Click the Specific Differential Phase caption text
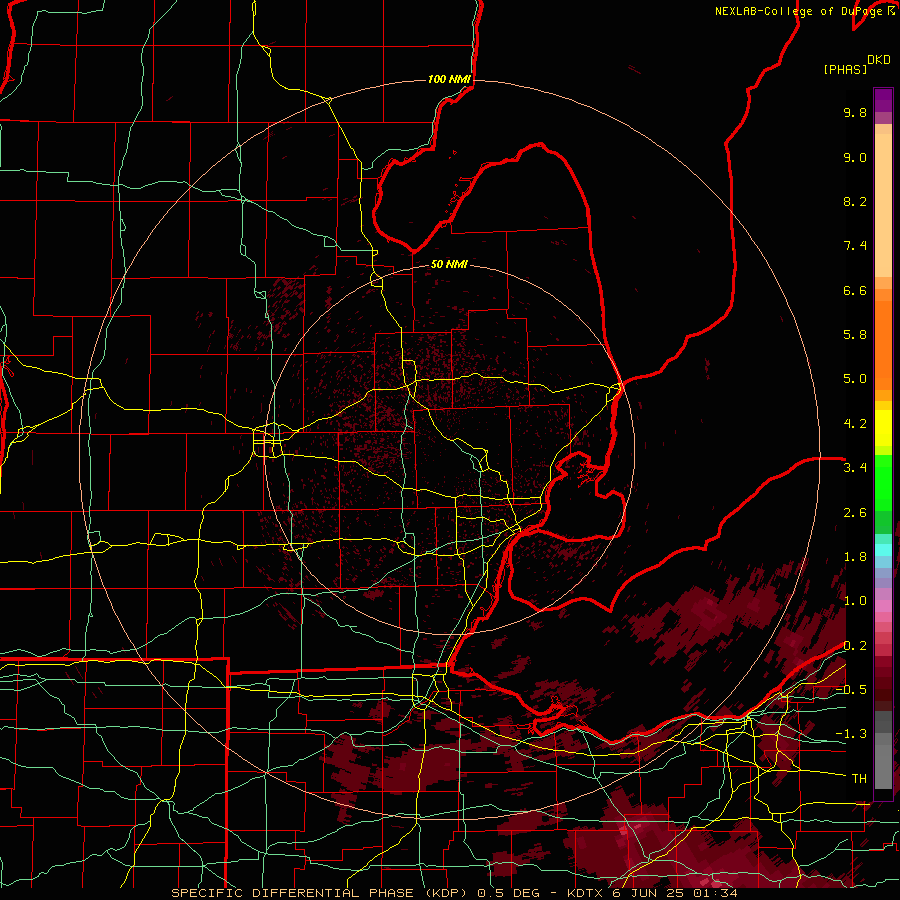The width and height of the screenshot is (900, 900). pyautogui.click(x=454, y=893)
